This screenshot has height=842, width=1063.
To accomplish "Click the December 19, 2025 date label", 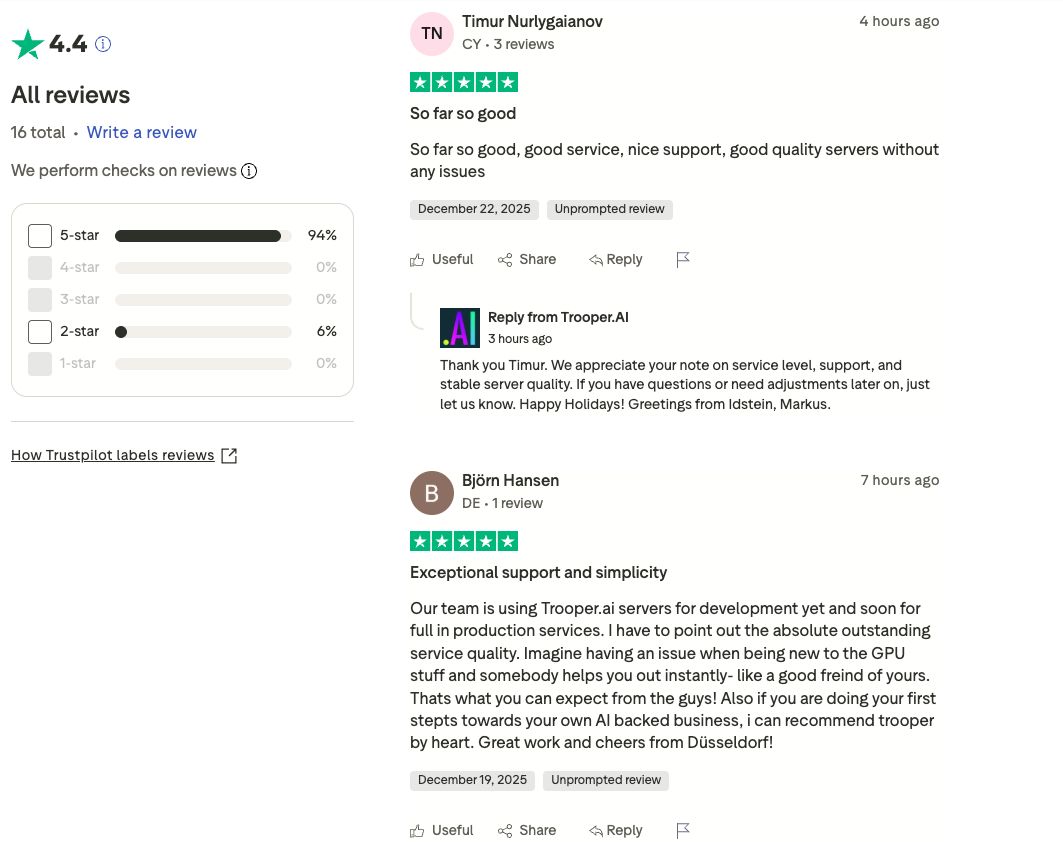I will pos(472,780).
